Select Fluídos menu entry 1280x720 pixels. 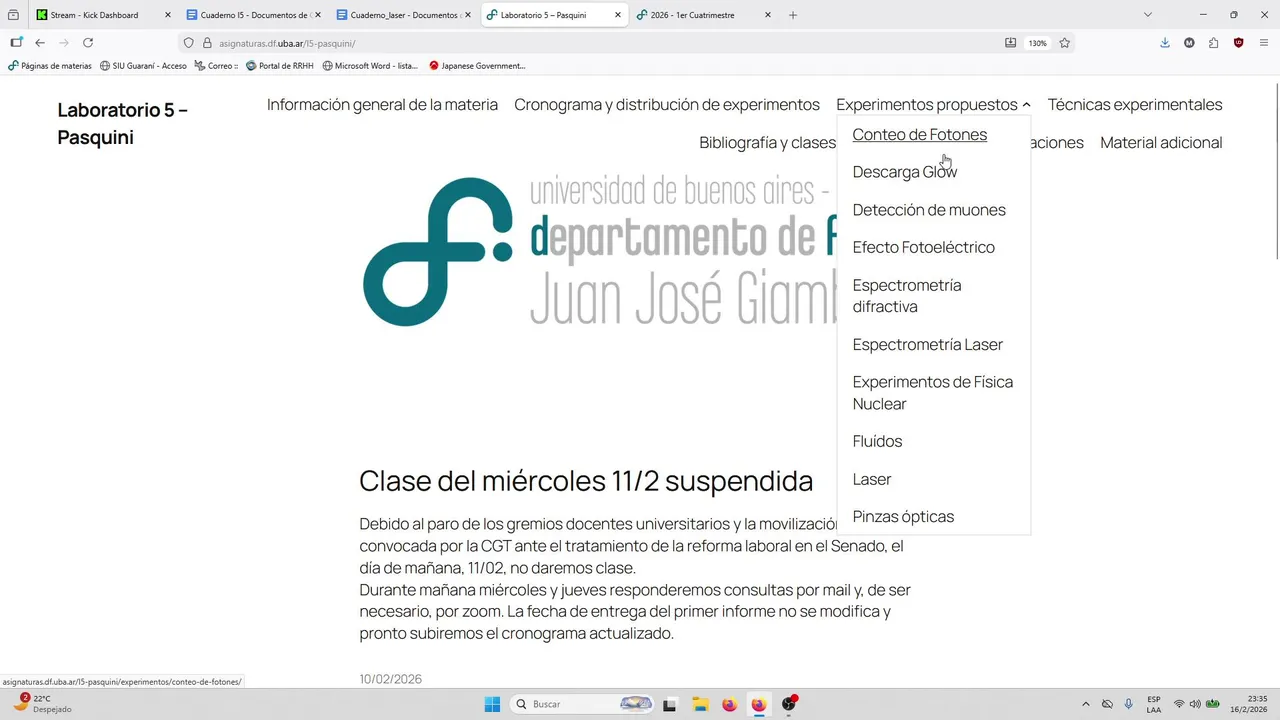click(x=877, y=442)
